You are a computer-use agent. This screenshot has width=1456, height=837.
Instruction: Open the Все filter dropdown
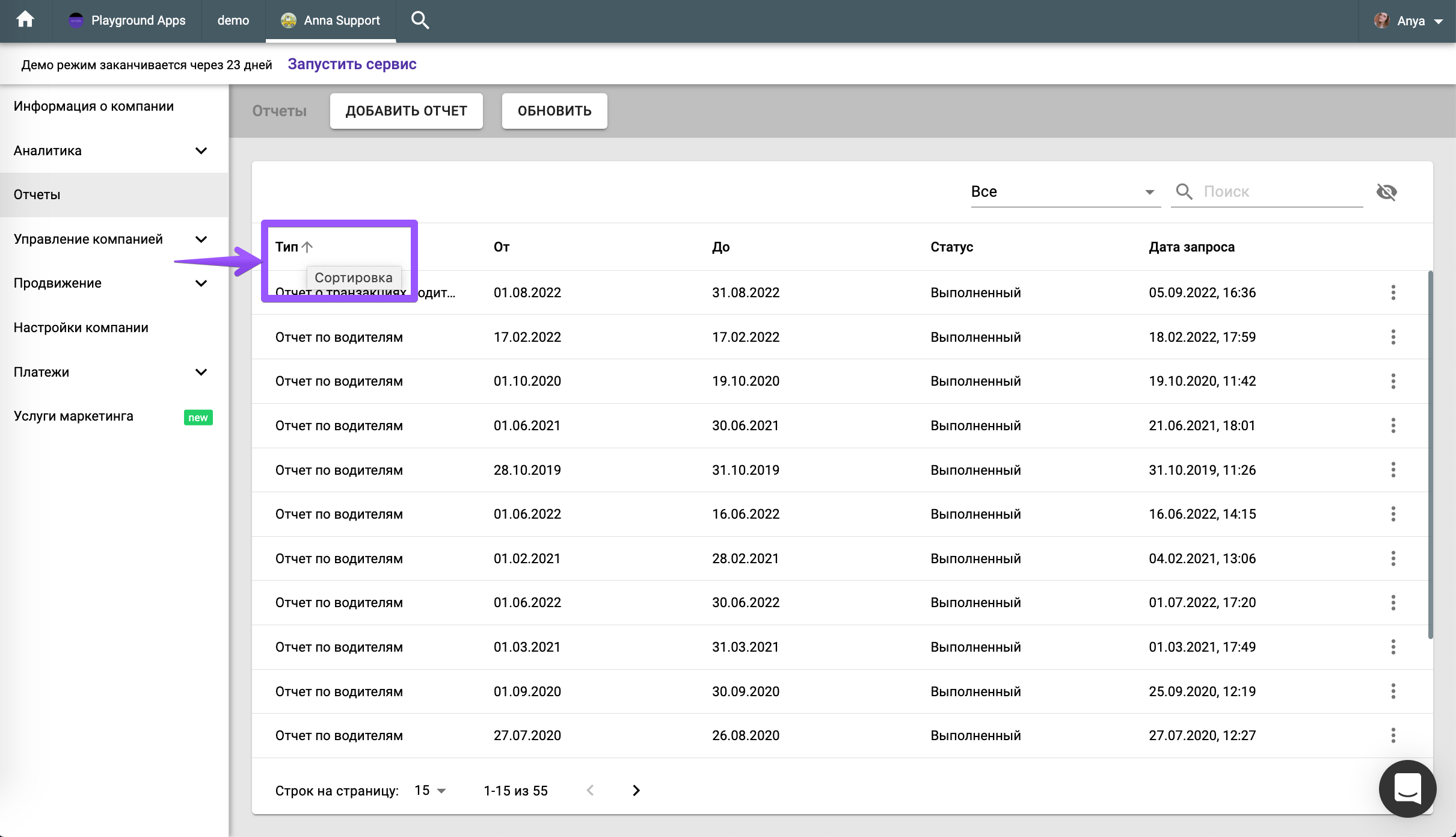pos(1063,192)
